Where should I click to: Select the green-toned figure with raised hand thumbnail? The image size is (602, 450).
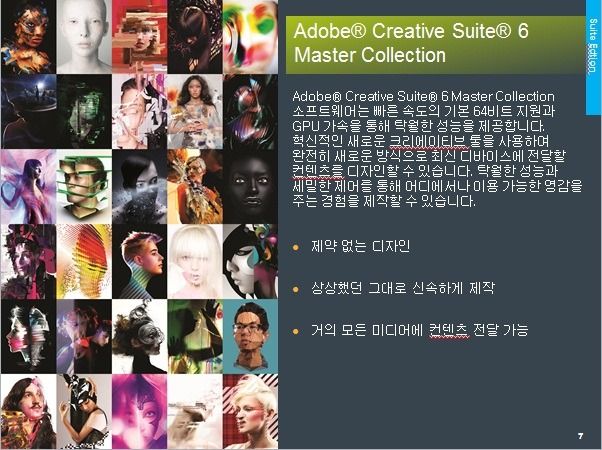(x=195, y=336)
